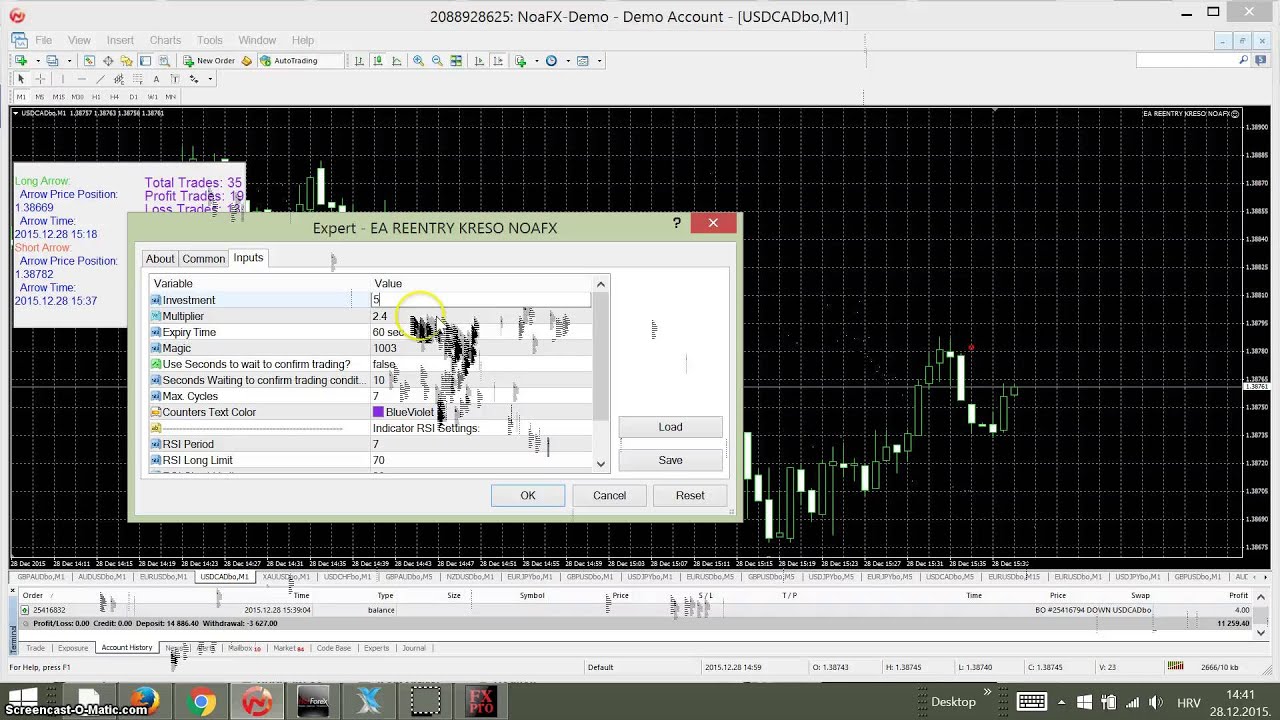Toggle the Market Watch toolbar icon
The width and height of the screenshot is (1280, 720).
pos(89,61)
